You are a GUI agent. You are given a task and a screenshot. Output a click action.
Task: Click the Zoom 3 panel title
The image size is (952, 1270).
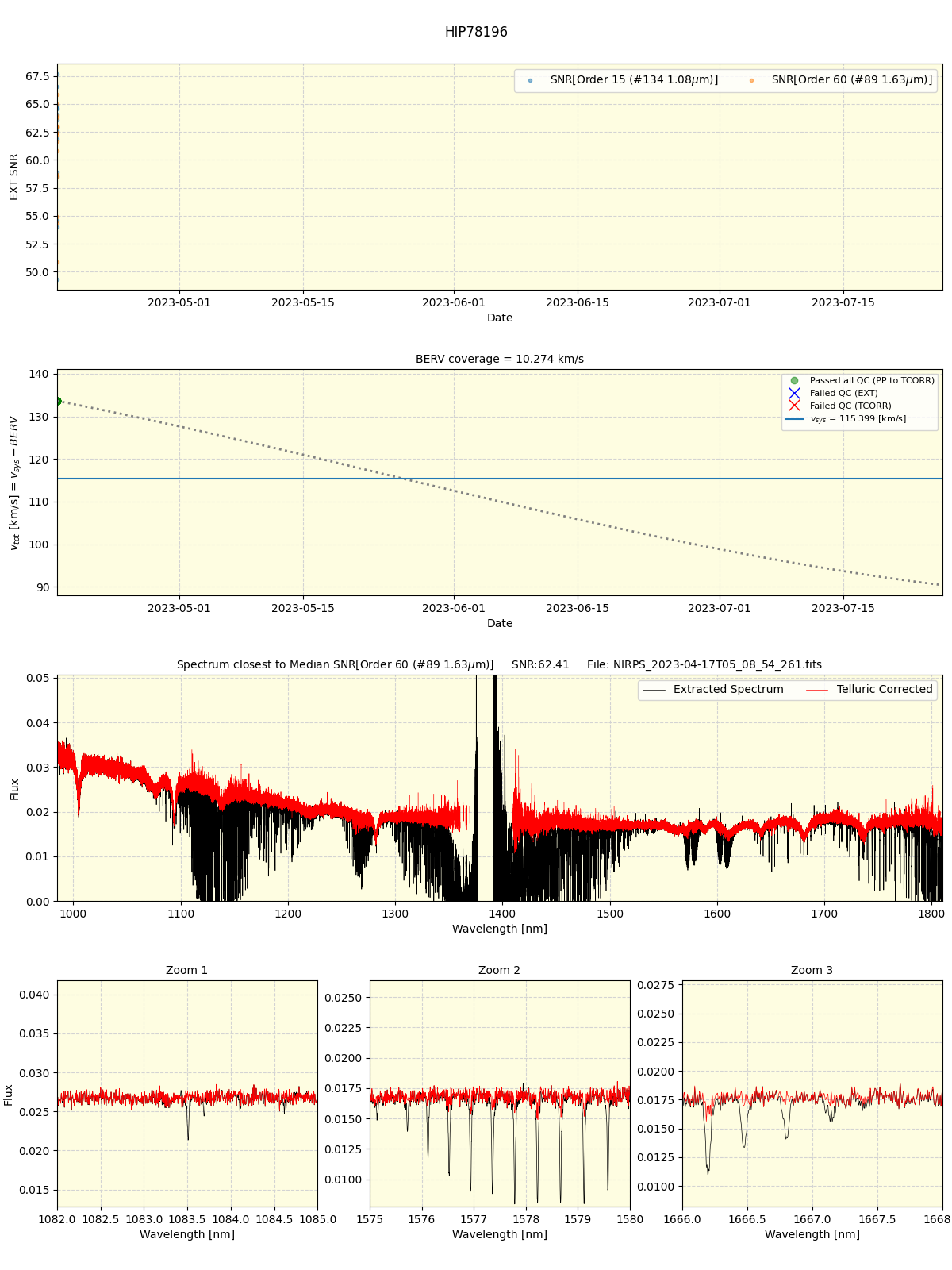(812, 970)
